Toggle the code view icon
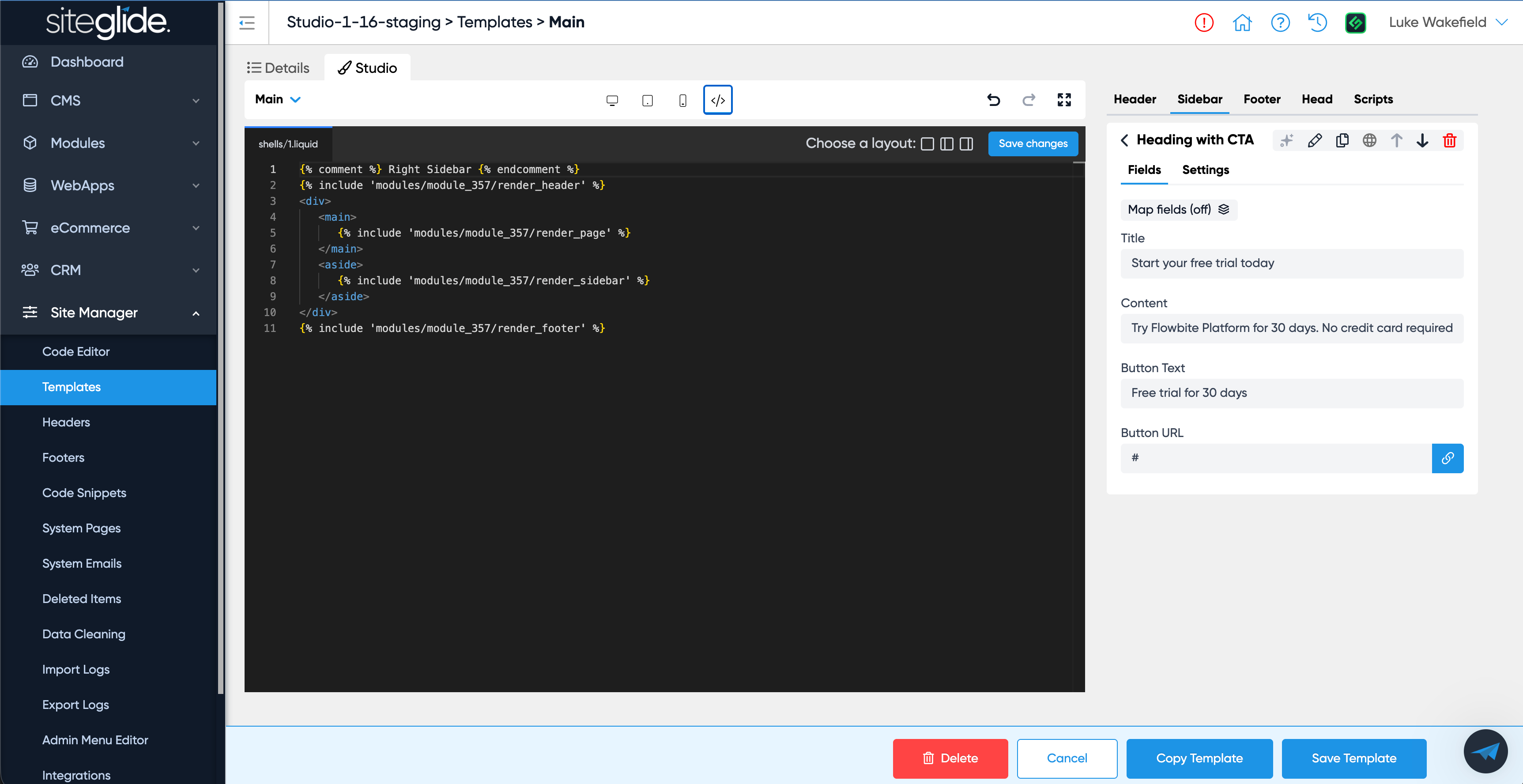Image resolution: width=1523 pixels, height=784 pixels. point(718,100)
